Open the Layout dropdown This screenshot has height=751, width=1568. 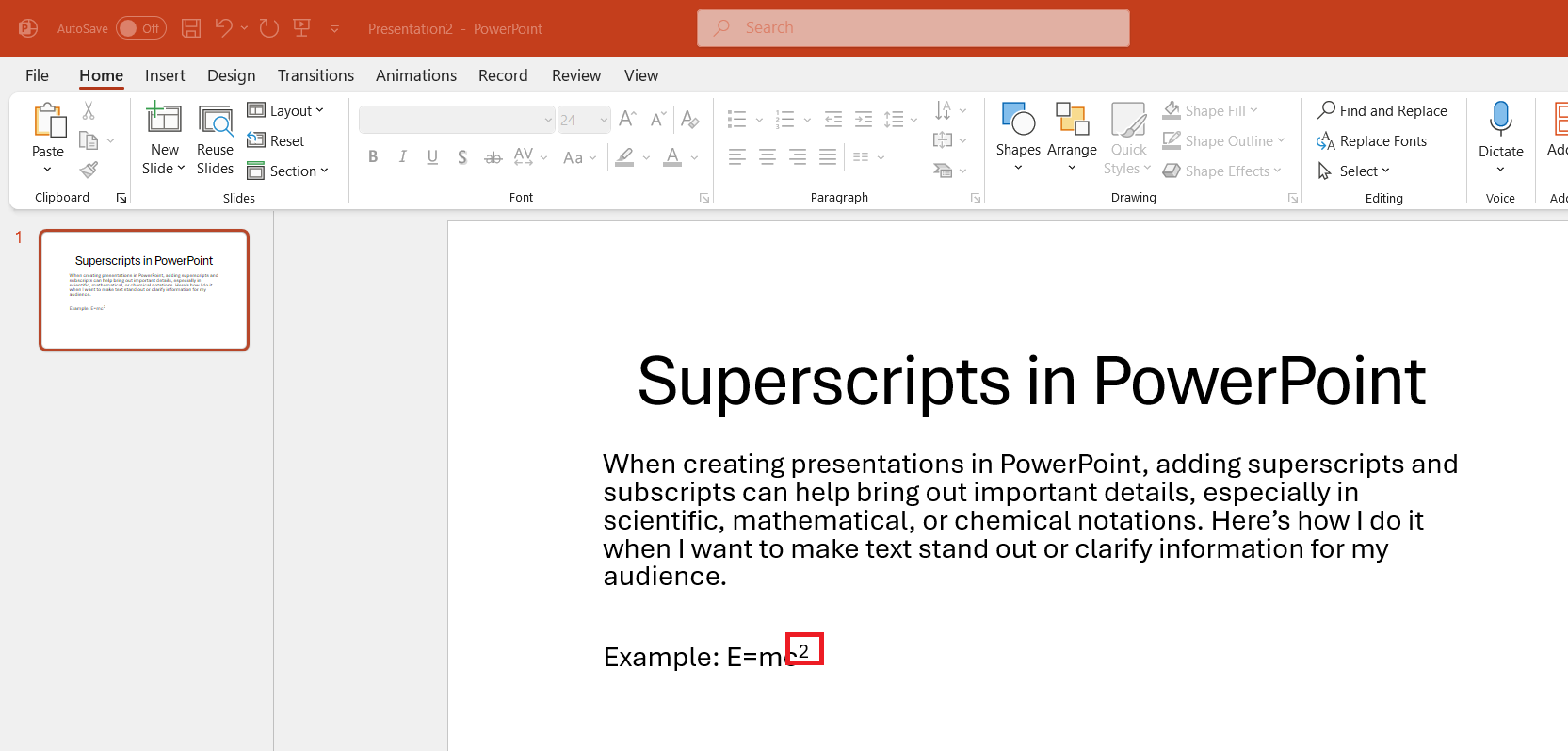[x=285, y=110]
